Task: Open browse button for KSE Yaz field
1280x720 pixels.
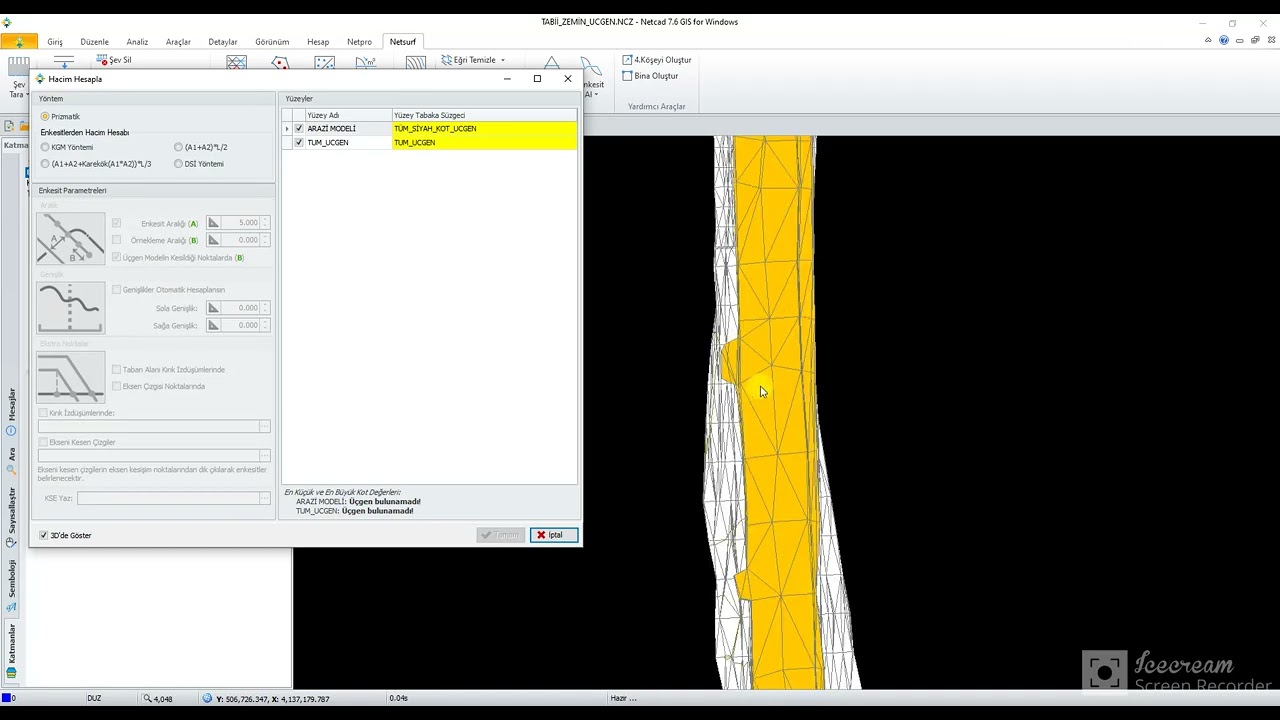Action: point(264,498)
